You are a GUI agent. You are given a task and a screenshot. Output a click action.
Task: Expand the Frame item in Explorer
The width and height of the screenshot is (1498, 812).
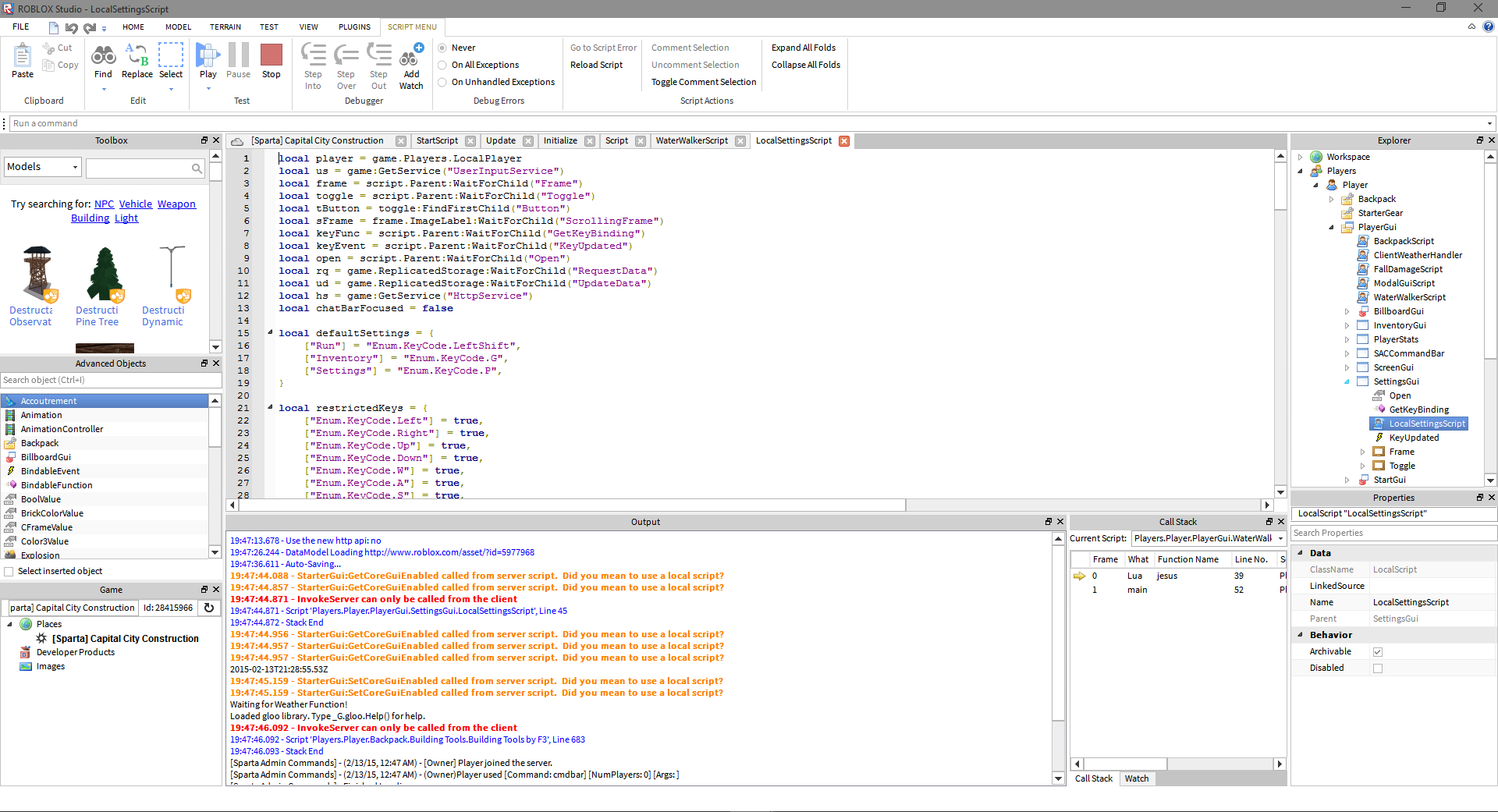pos(1363,452)
